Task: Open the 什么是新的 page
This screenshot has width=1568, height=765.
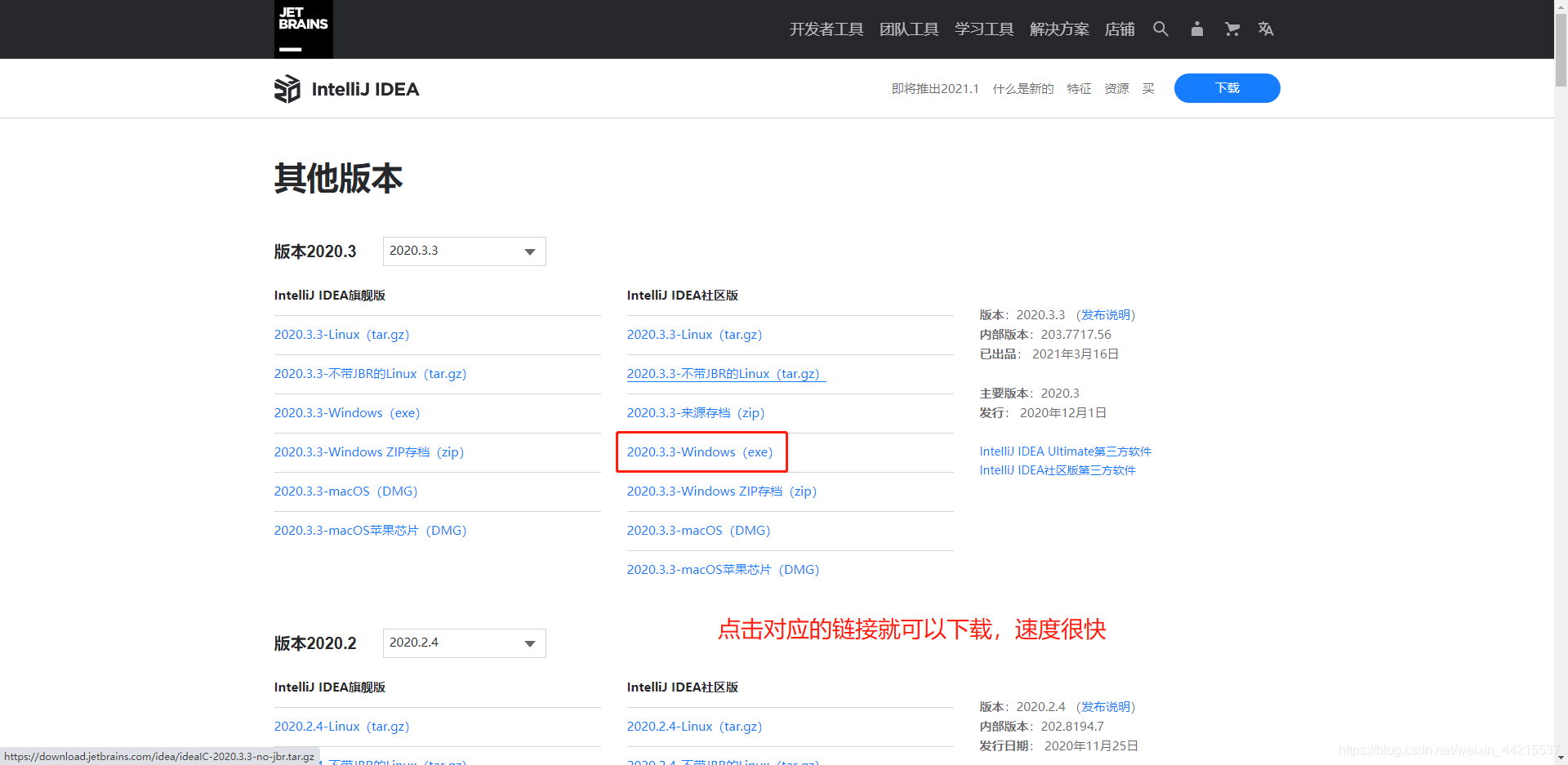Action: click(x=1023, y=88)
